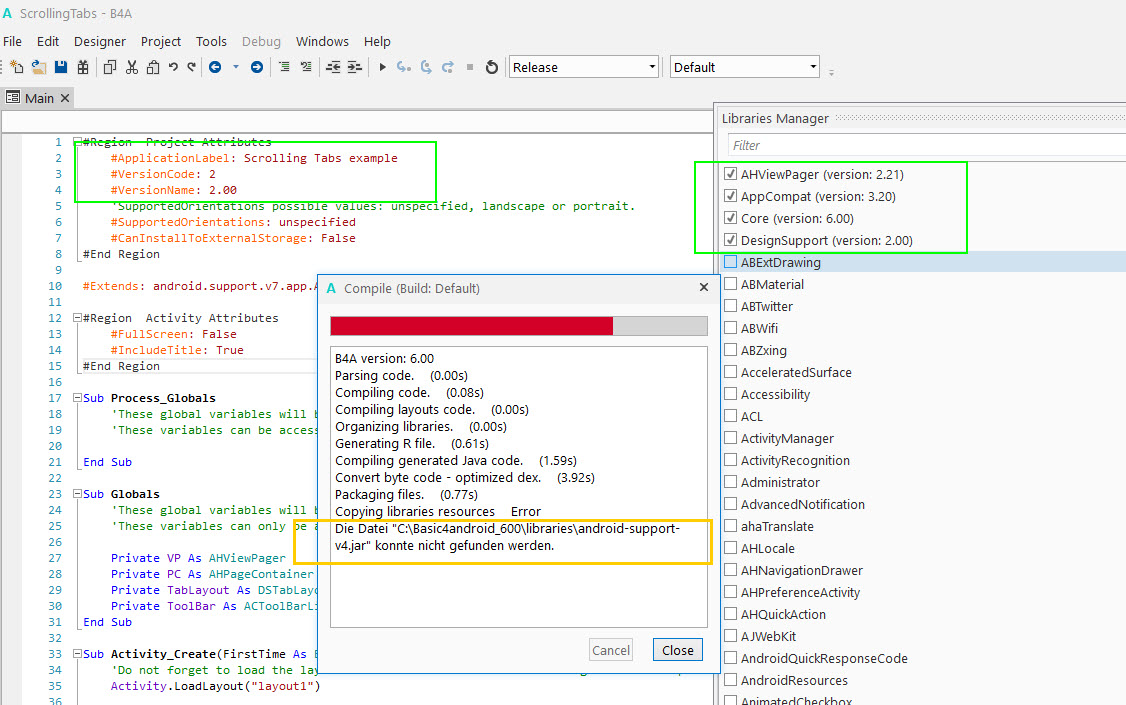Click the Save (floppy disk) toolbar icon
This screenshot has height=705, width=1126.
(x=61, y=67)
